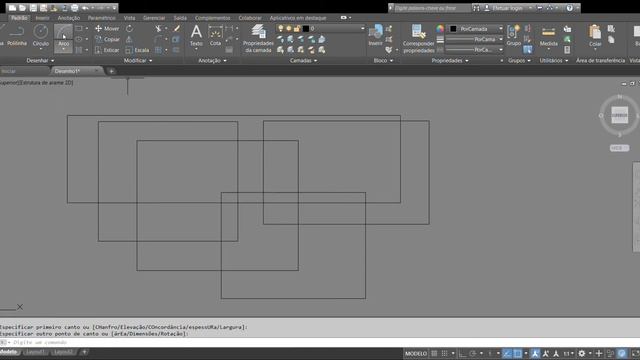The image size is (640, 360).
Task: Switch to the Paramétrico ribbon tab
Action: [x=102, y=18]
